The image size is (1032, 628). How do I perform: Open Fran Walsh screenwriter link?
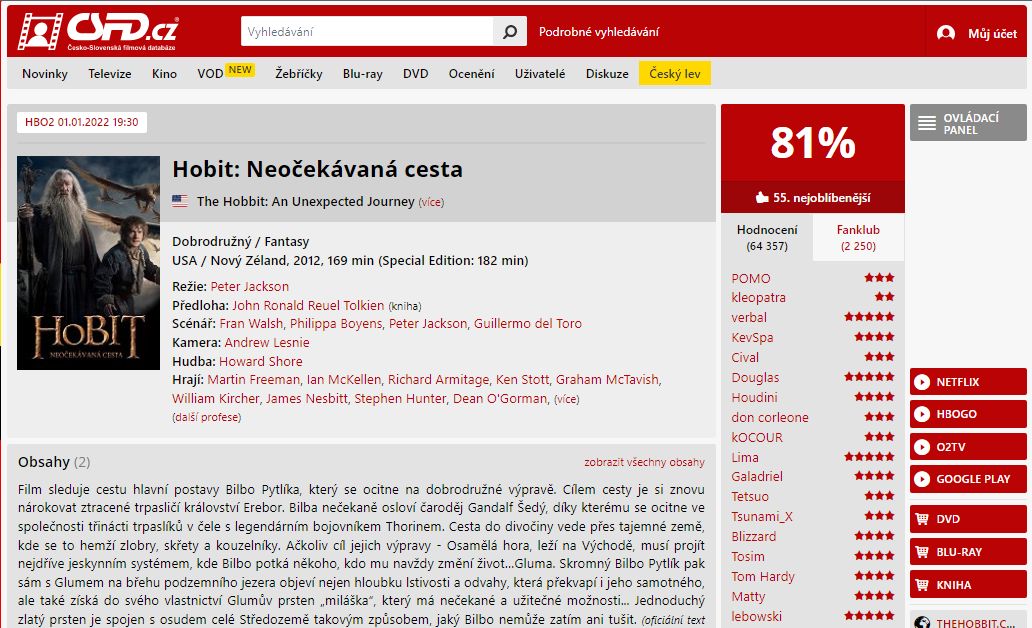(x=251, y=323)
